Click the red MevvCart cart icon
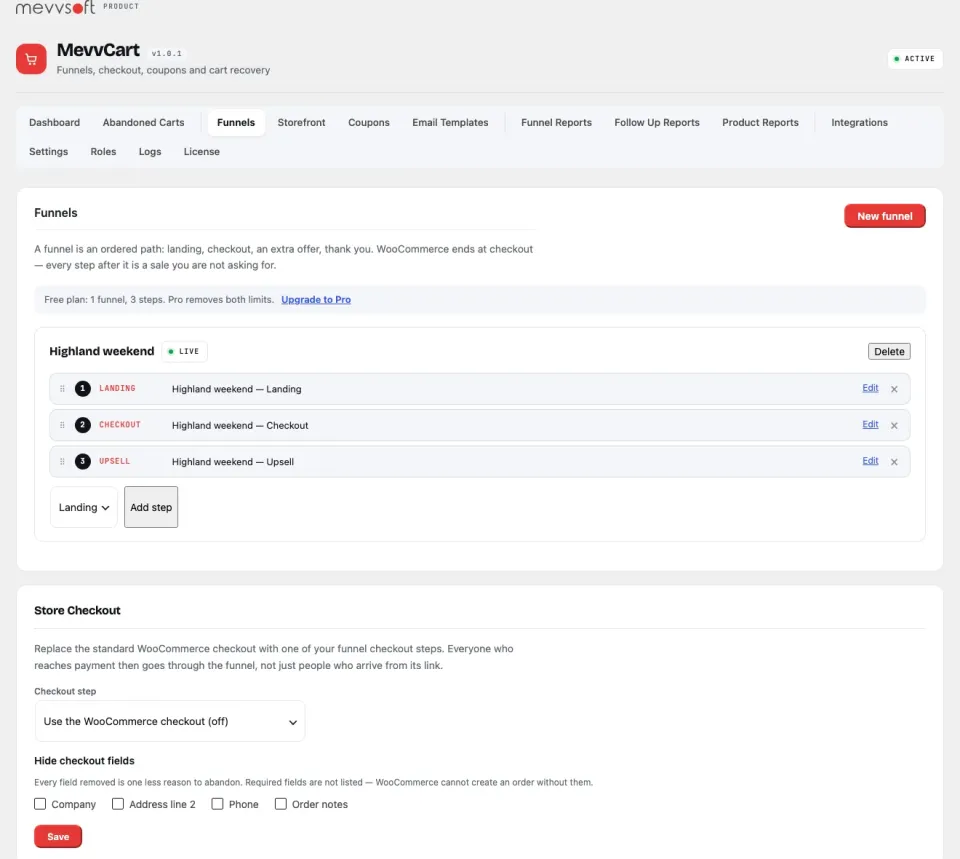 tap(31, 59)
